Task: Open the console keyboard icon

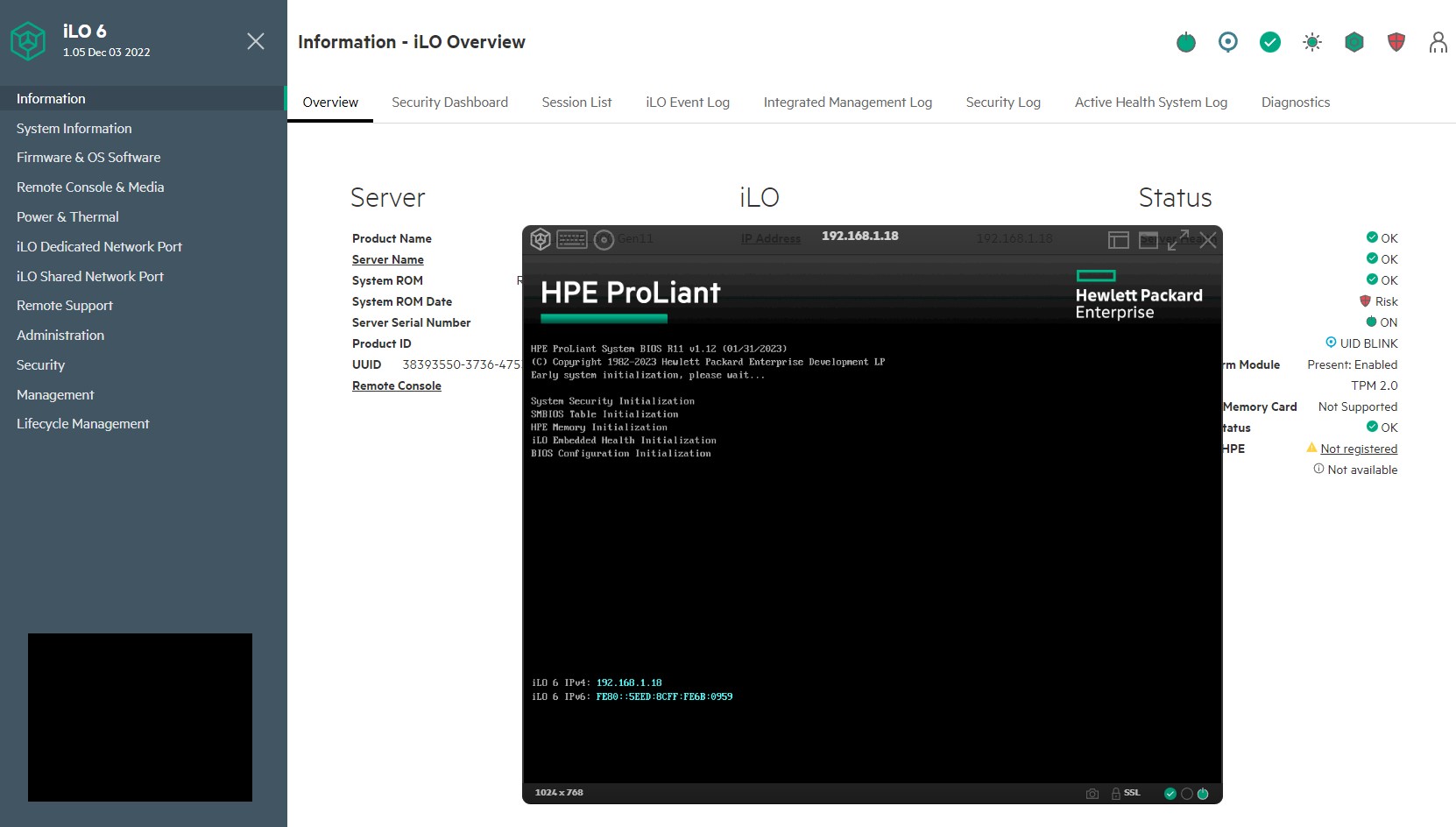Action: [x=572, y=239]
